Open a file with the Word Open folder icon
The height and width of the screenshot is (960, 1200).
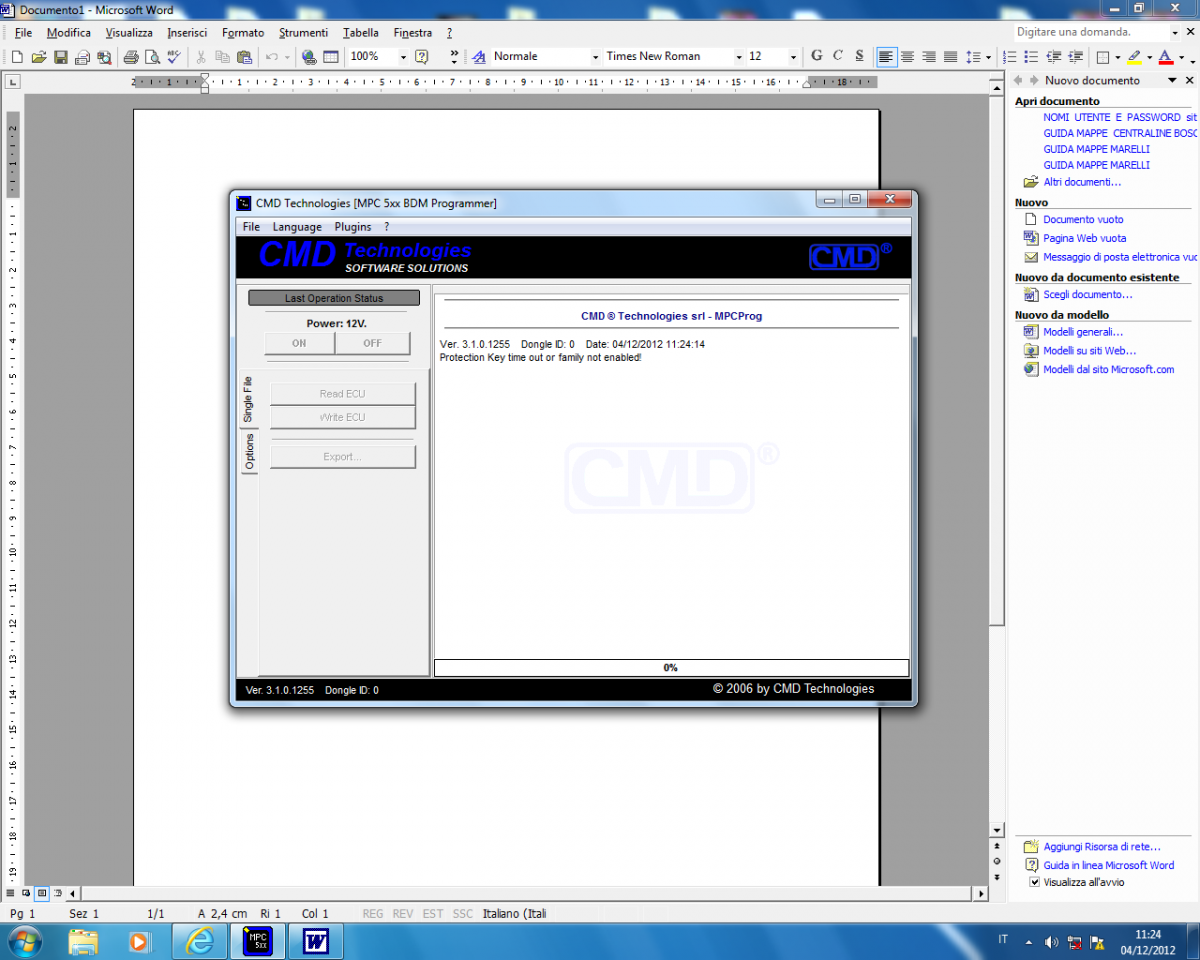[x=39, y=57]
